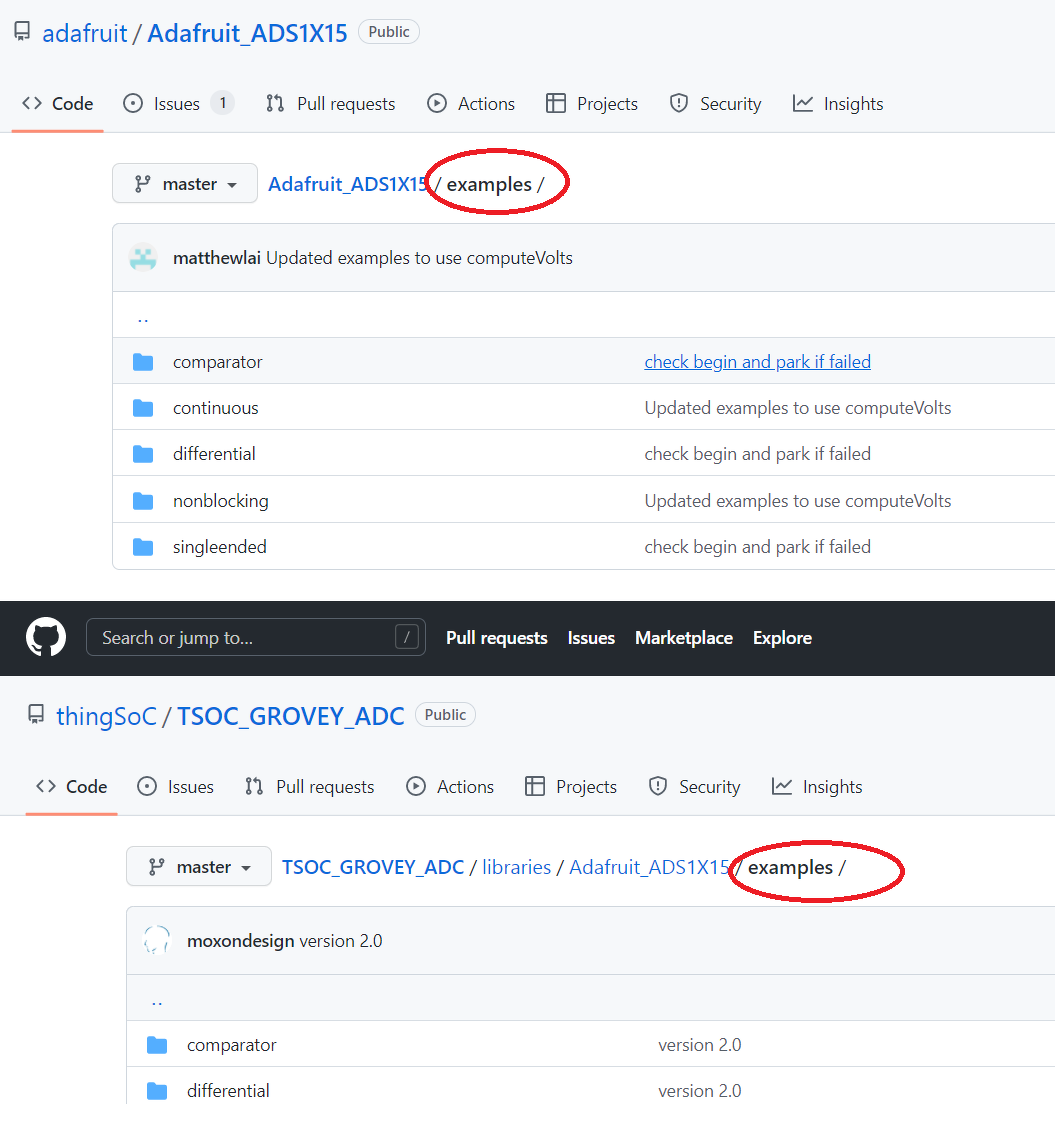Image resolution: width=1055 pixels, height=1132 pixels.
Task: Open singleended row commit message link
Action: [x=757, y=547]
